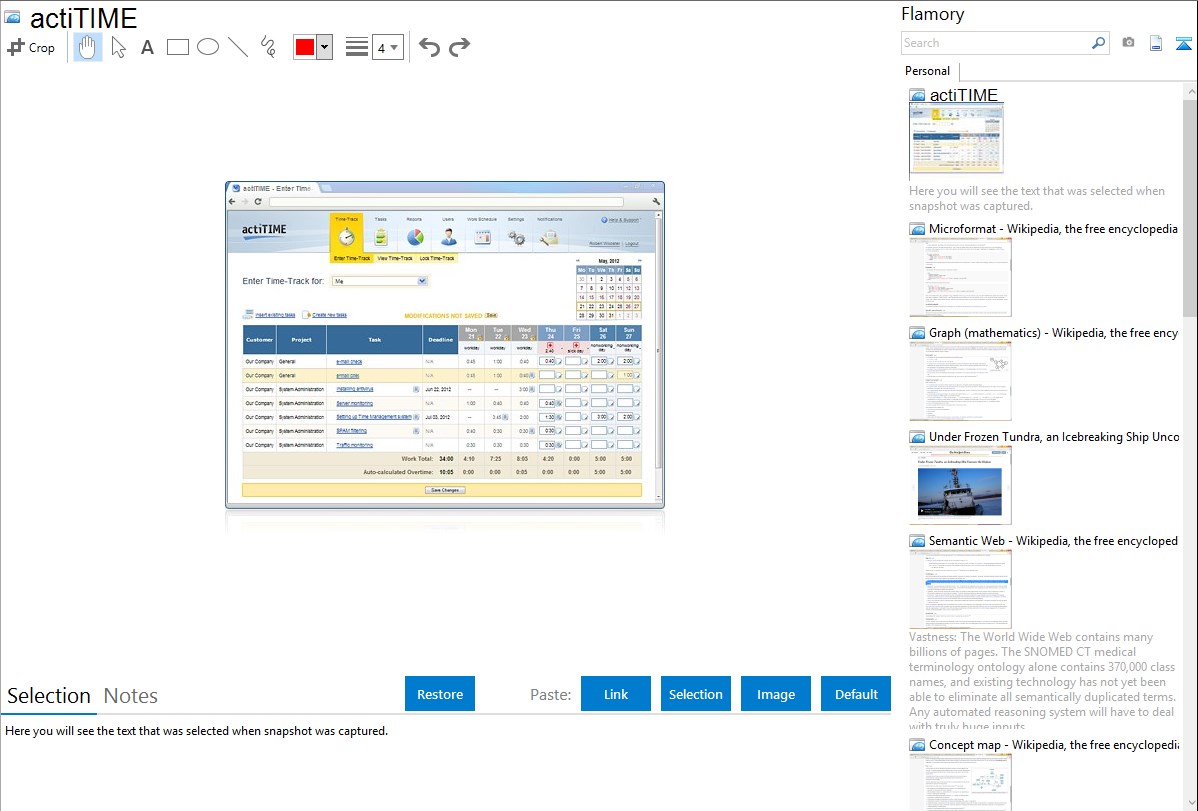The width and height of the screenshot is (1198, 811).
Task: Click the blue collapse-to-top arrow icon
Action: click(x=1183, y=43)
